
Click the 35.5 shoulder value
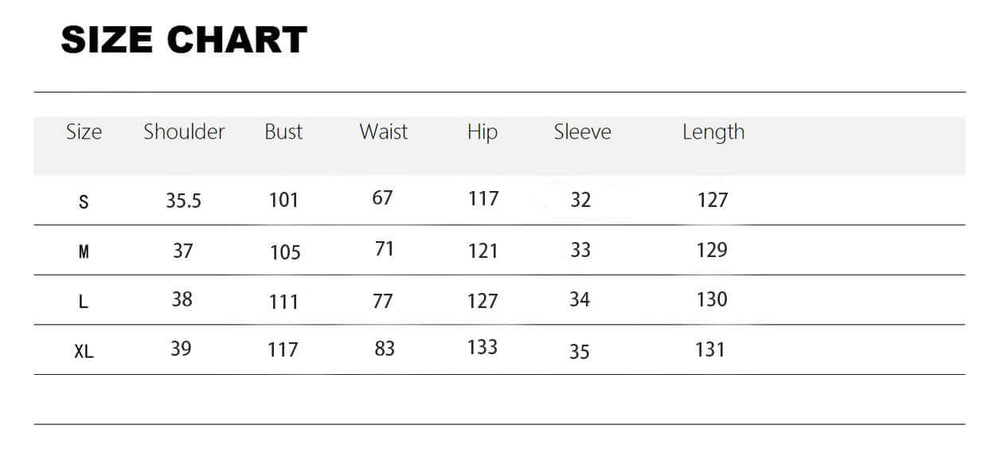point(184,201)
